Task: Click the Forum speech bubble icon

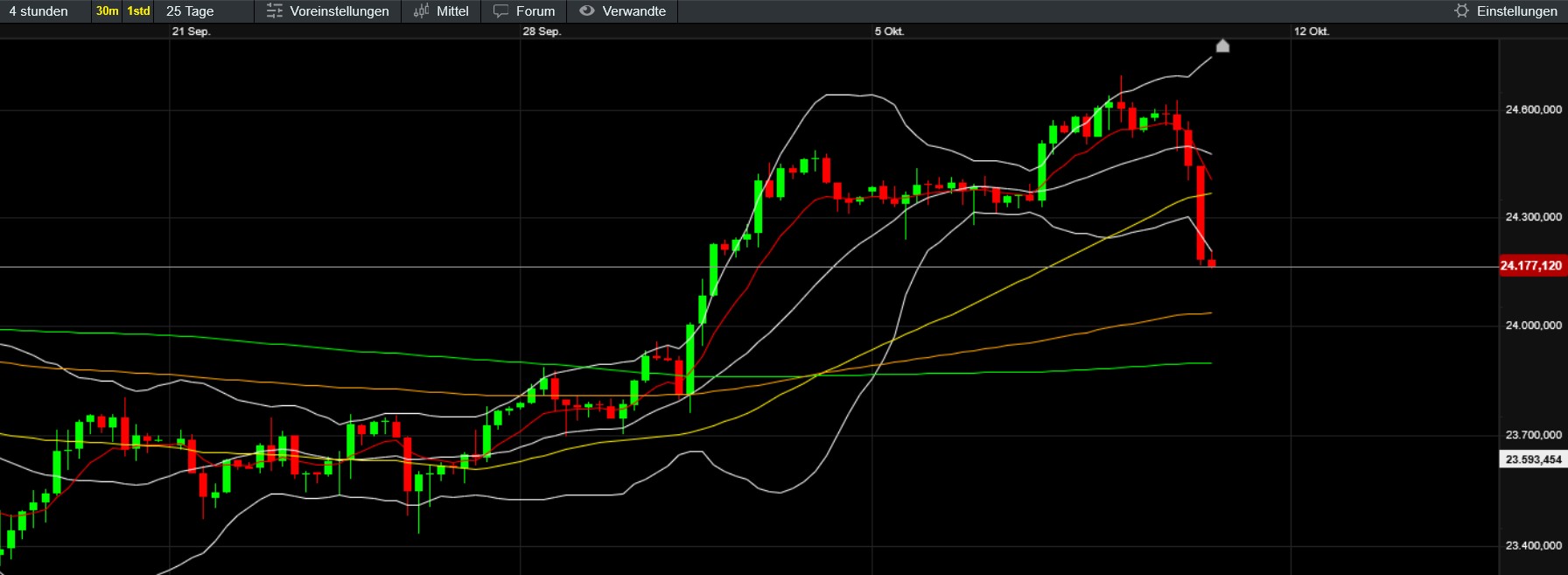Action: point(500,11)
